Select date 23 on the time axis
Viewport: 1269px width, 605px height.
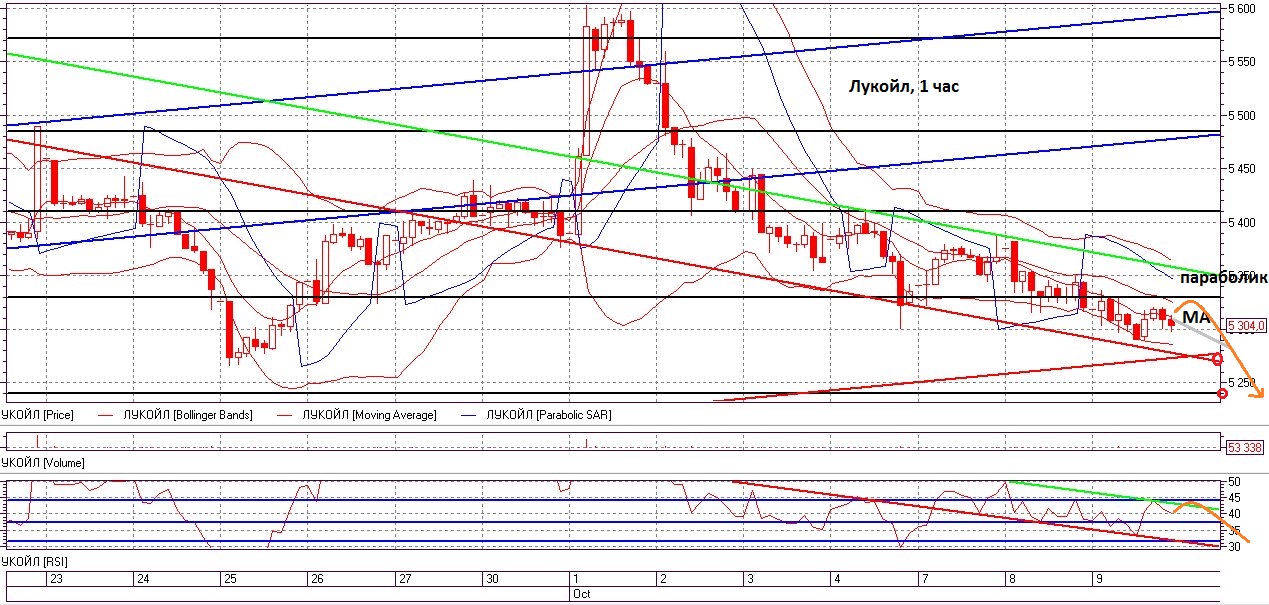point(55,579)
